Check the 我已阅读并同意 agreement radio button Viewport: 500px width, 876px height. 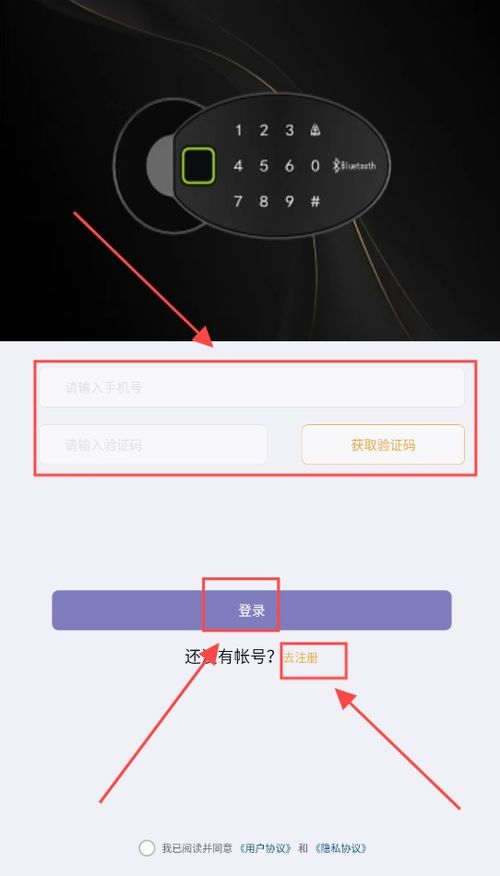[x=147, y=848]
